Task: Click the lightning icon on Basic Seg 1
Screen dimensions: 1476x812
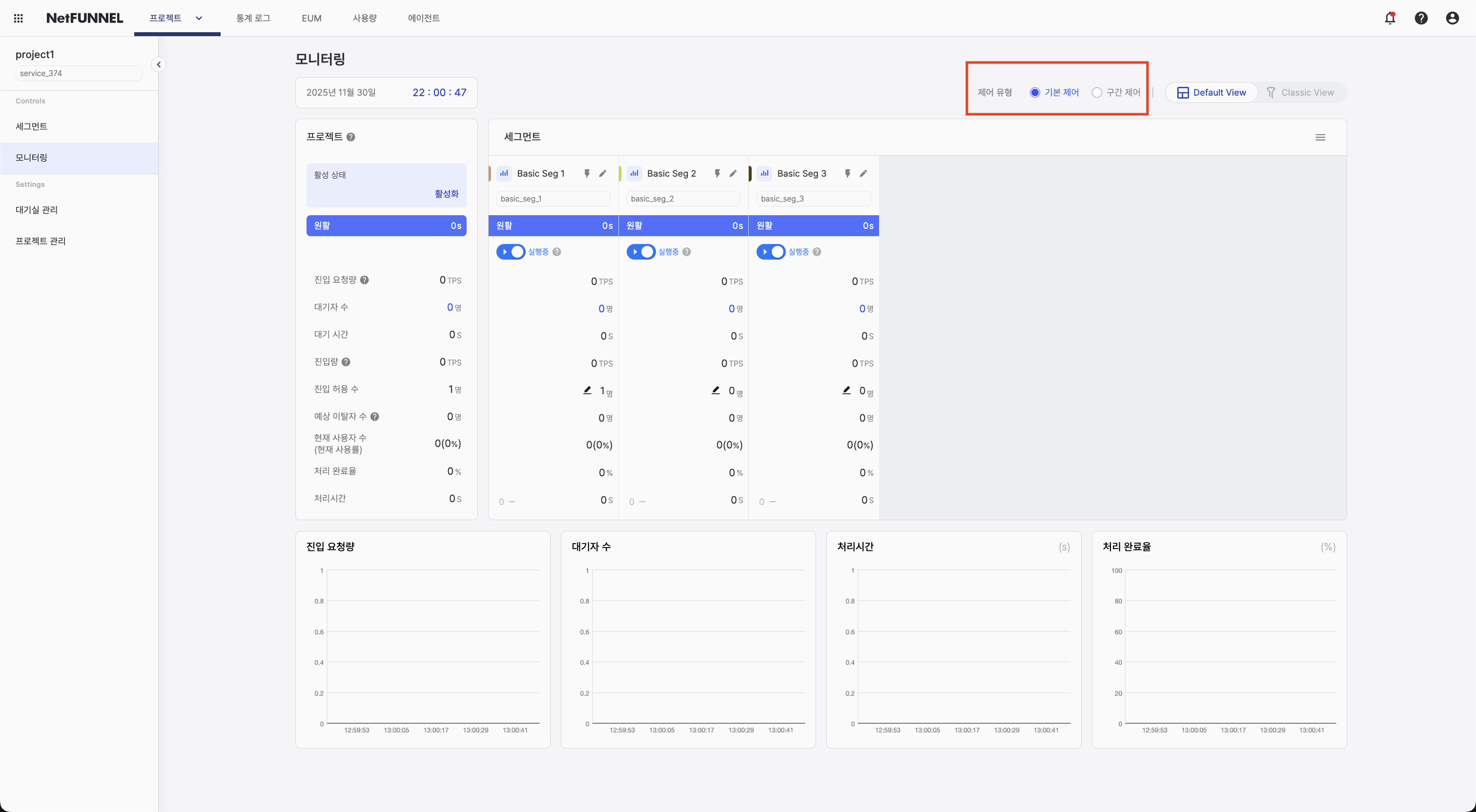Action: coord(587,173)
